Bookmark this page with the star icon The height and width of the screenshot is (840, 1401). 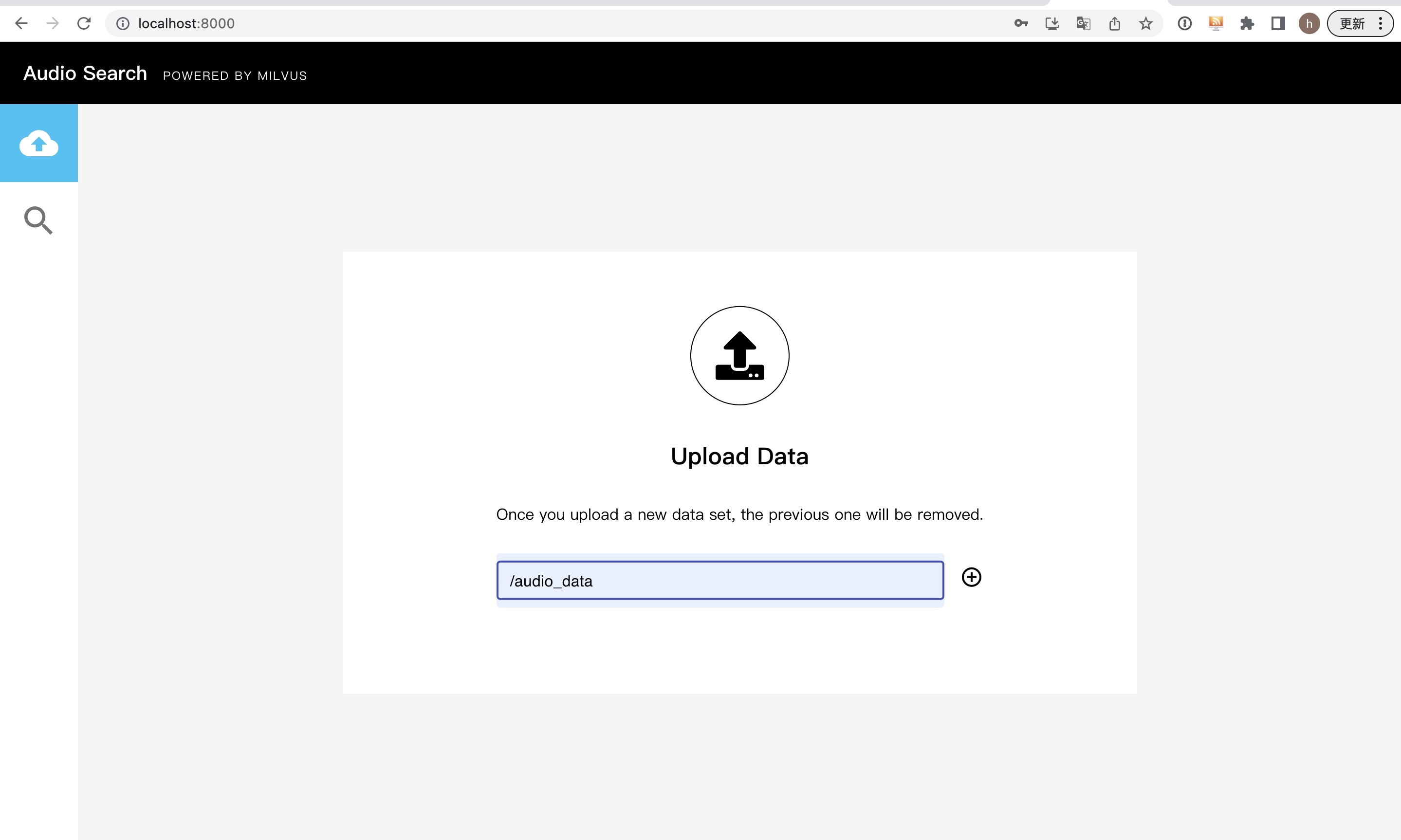coord(1146,23)
